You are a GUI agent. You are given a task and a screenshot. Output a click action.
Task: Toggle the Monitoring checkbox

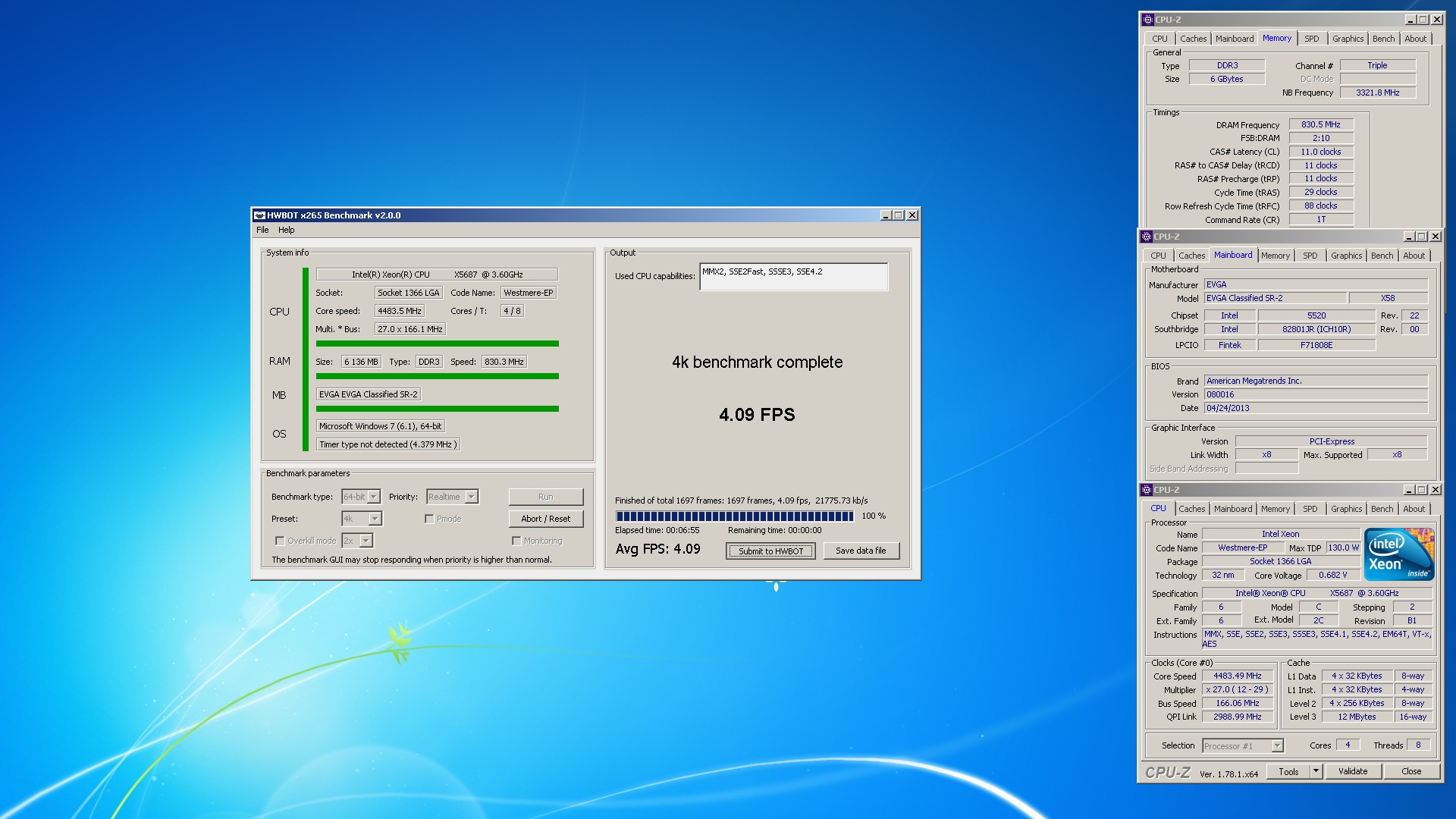pyautogui.click(x=516, y=541)
